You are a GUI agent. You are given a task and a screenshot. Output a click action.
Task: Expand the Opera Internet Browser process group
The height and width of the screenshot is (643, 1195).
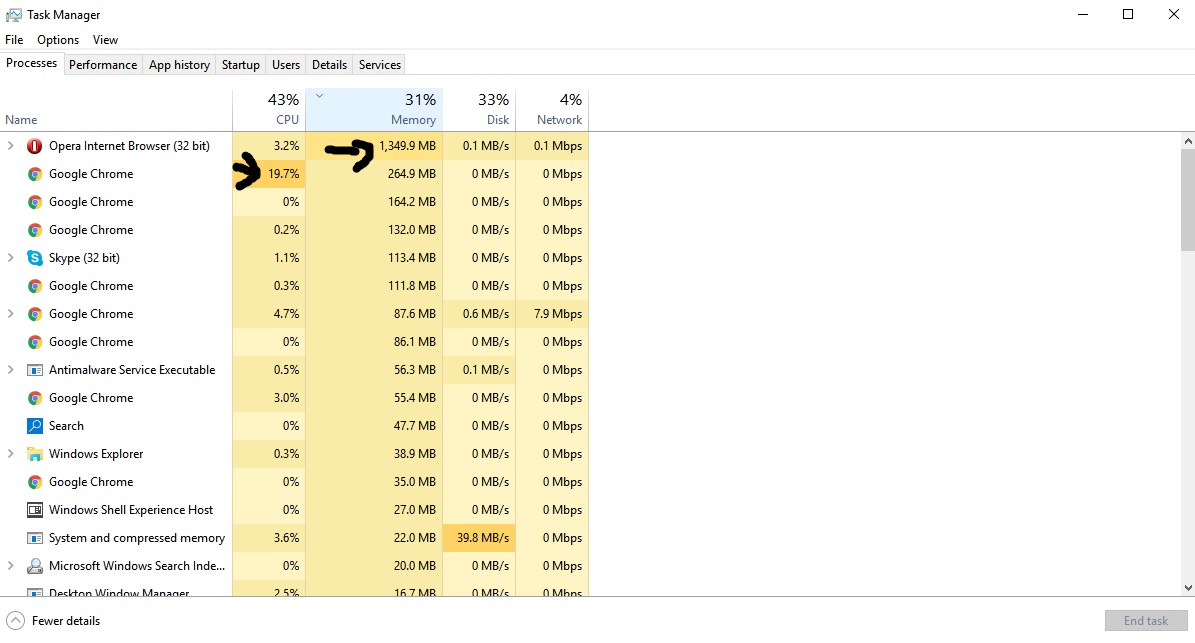click(11, 146)
